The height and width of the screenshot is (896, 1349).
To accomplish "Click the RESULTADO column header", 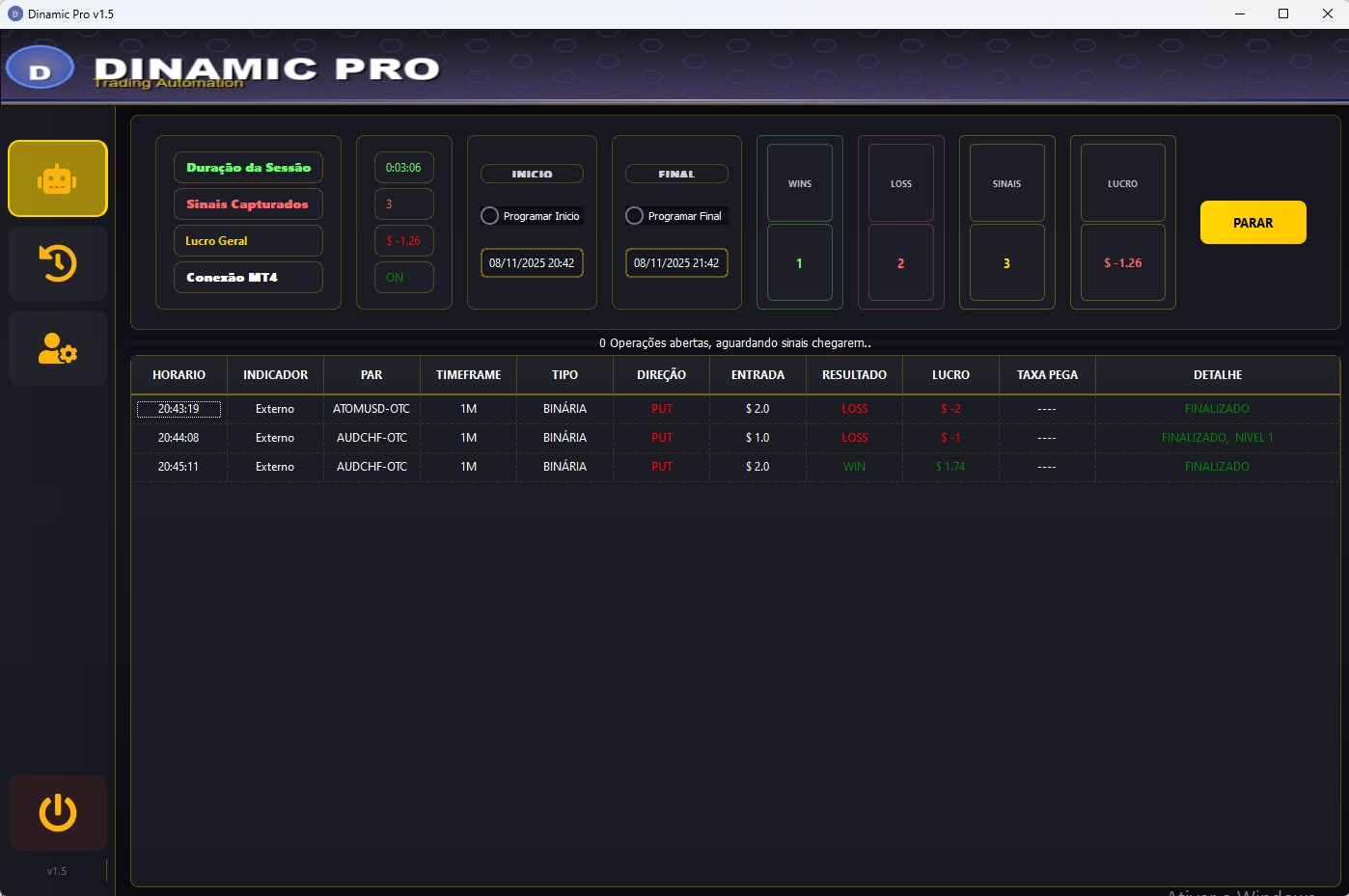I will 853,374.
